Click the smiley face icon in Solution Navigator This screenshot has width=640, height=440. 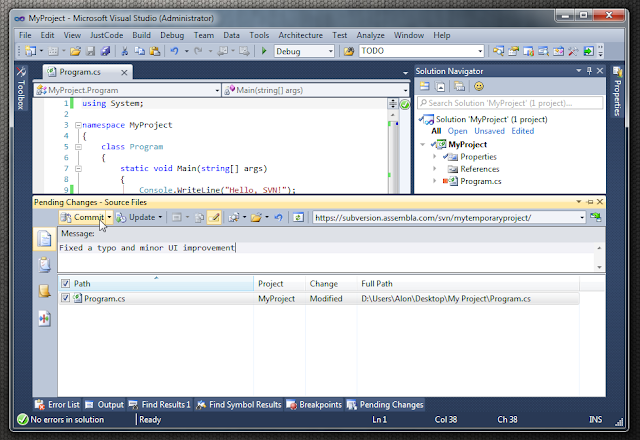click(478, 86)
